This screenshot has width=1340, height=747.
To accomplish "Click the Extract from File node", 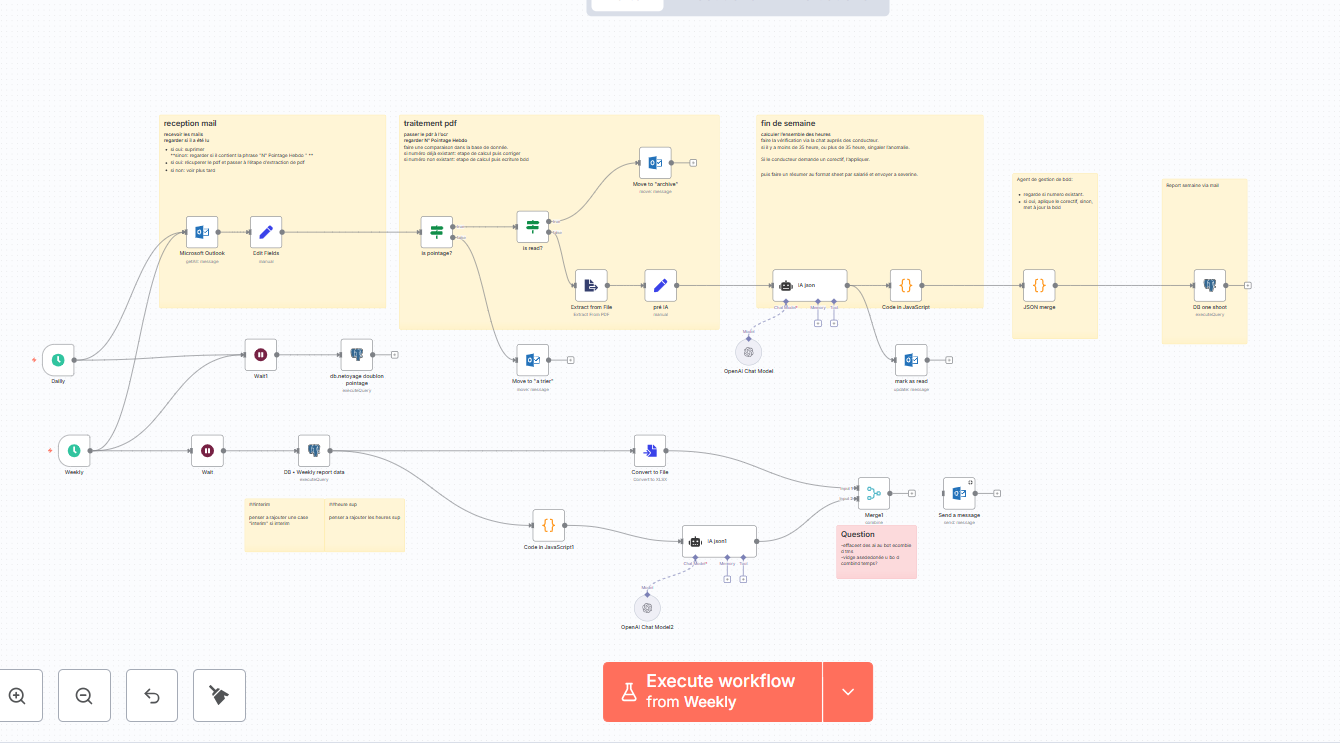I will pos(591,285).
